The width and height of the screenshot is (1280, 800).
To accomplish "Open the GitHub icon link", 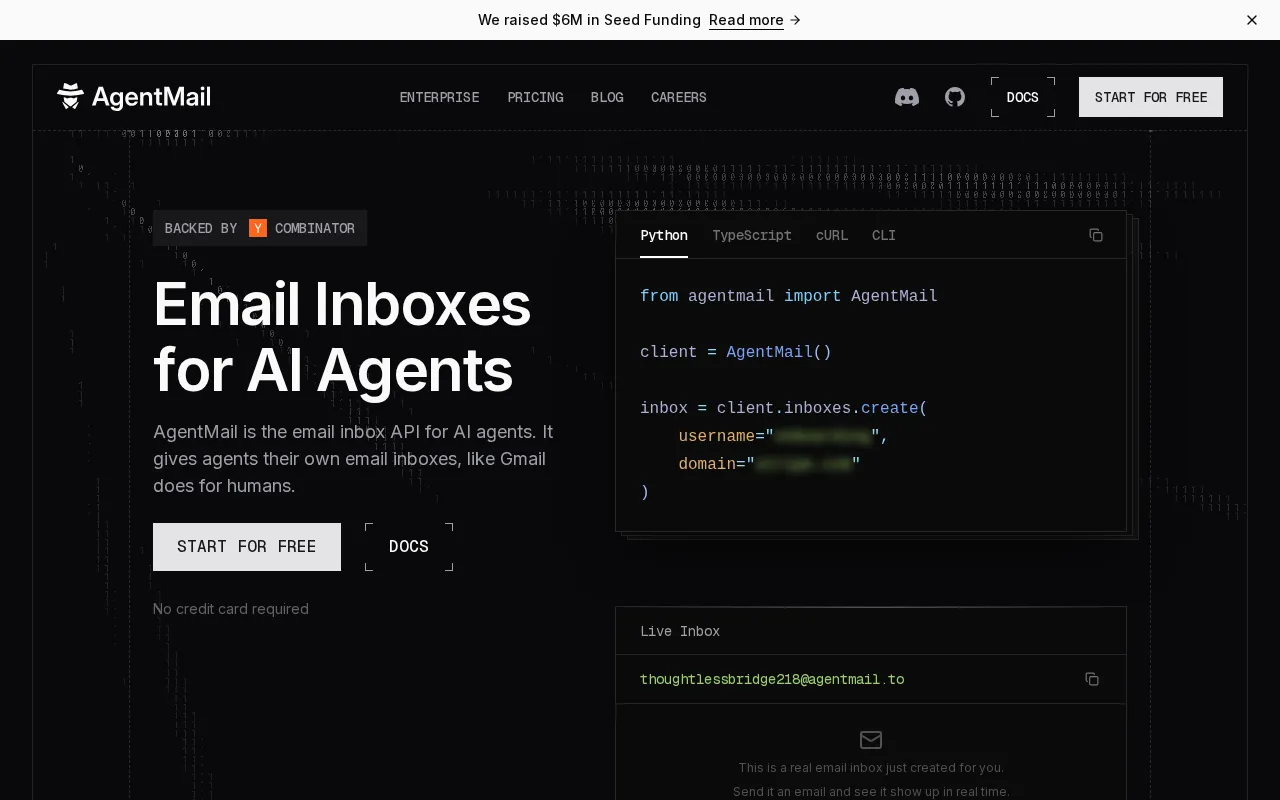I will tap(955, 97).
